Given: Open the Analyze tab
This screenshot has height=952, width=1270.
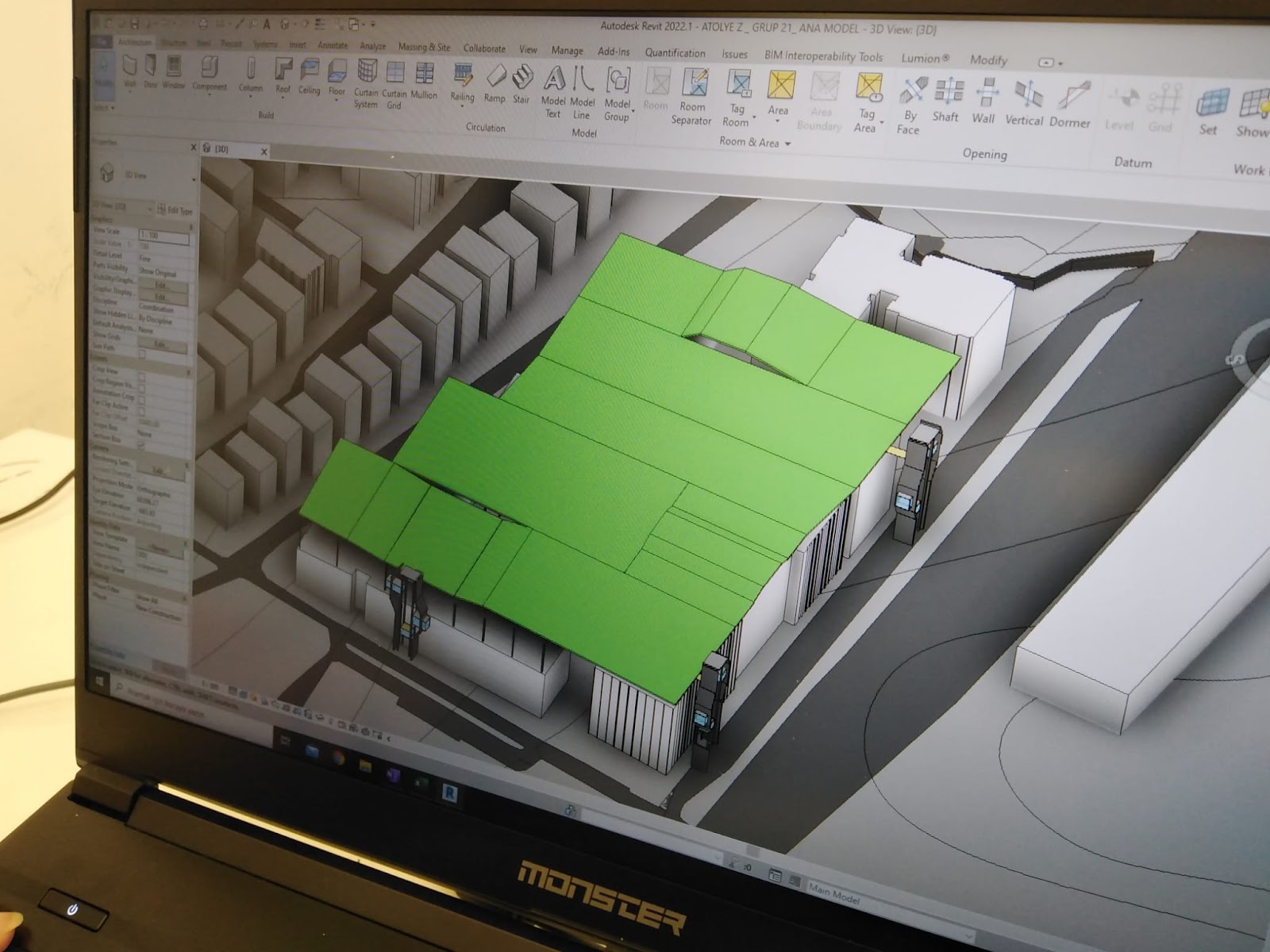Looking at the screenshot, I should coord(372,46).
